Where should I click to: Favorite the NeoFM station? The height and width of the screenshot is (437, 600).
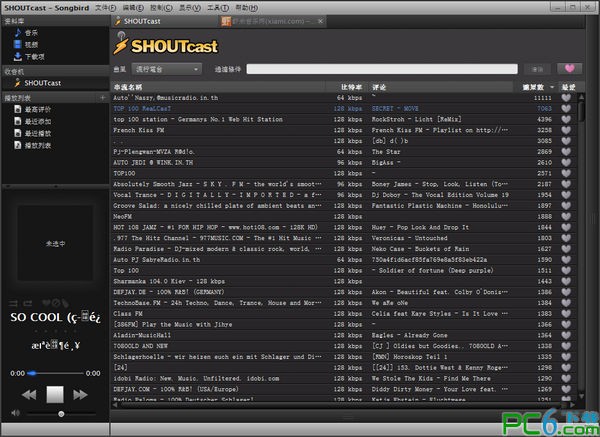[566, 217]
